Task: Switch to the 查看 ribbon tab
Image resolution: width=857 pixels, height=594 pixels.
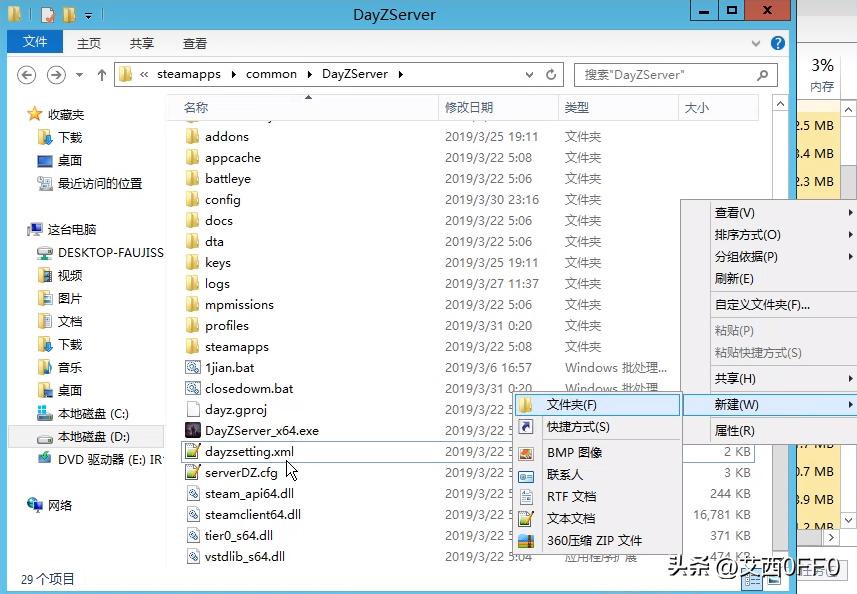Action: click(x=194, y=42)
